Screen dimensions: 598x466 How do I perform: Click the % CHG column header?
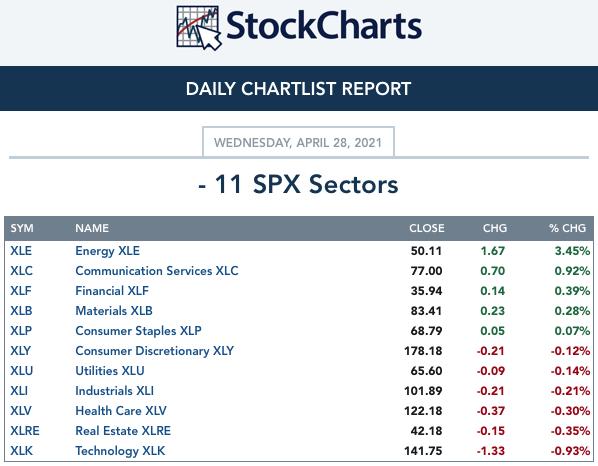[x=567, y=228]
